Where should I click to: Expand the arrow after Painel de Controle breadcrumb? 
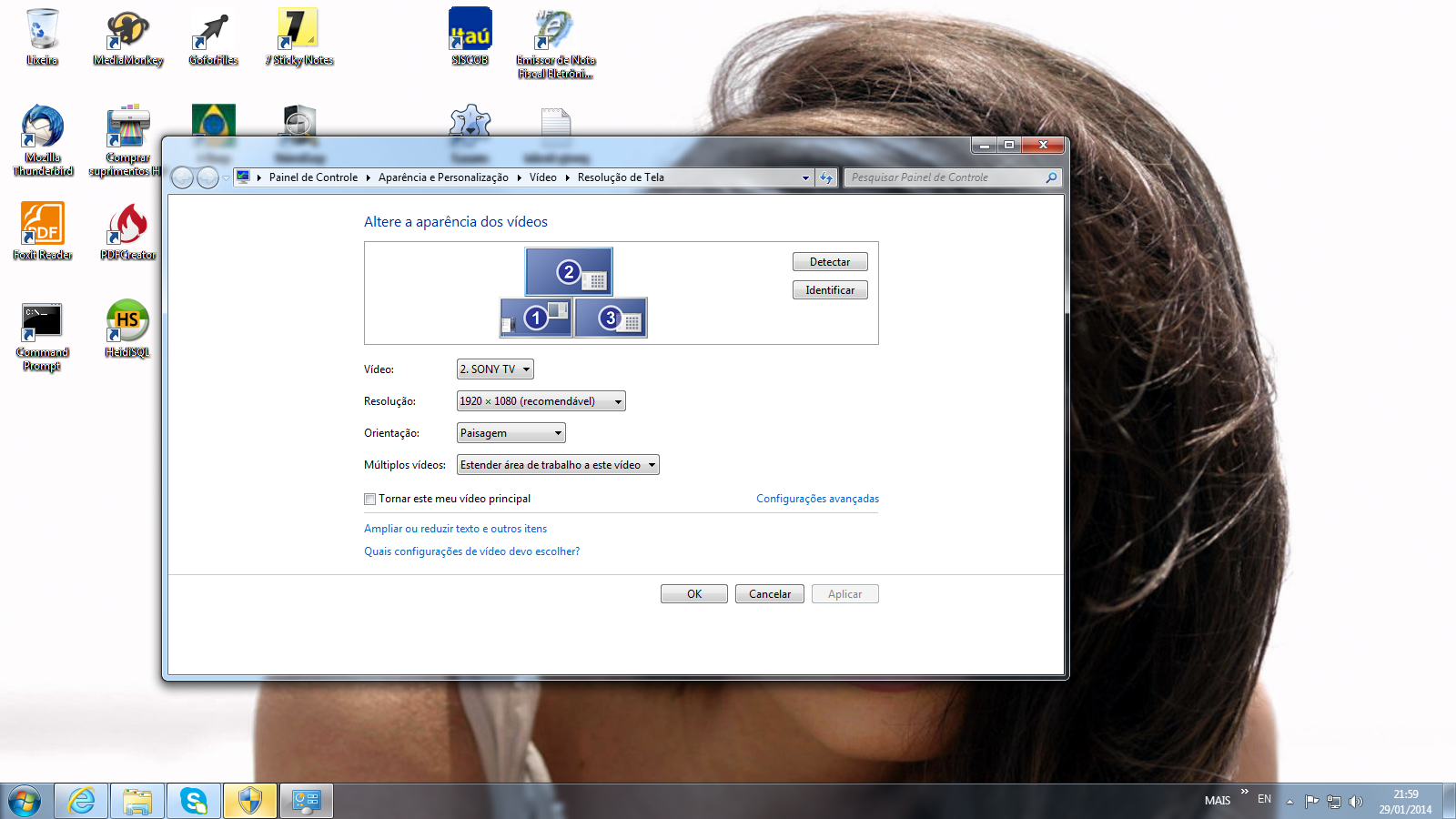click(368, 177)
